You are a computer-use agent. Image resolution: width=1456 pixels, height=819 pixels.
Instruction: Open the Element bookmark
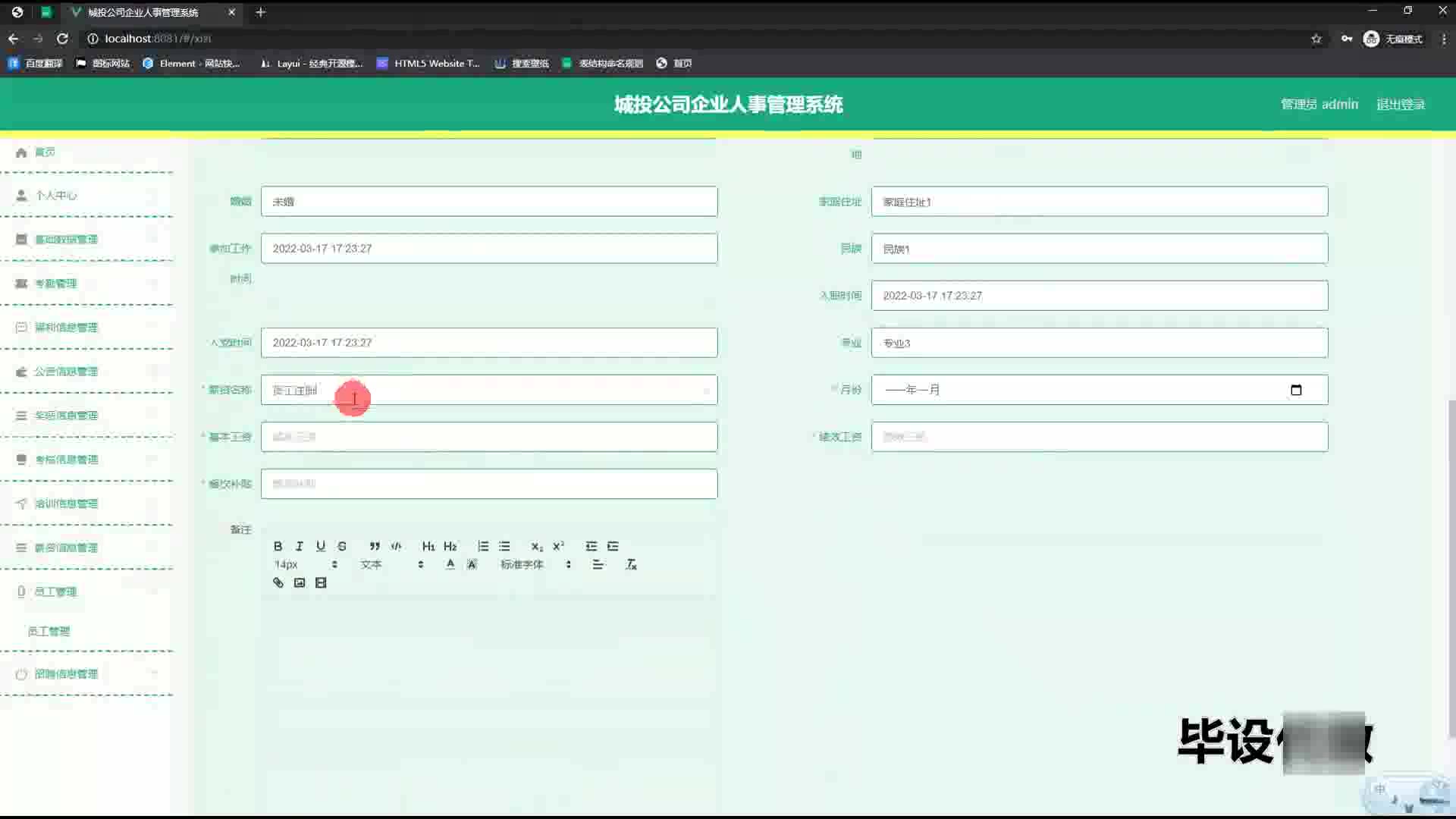click(192, 63)
